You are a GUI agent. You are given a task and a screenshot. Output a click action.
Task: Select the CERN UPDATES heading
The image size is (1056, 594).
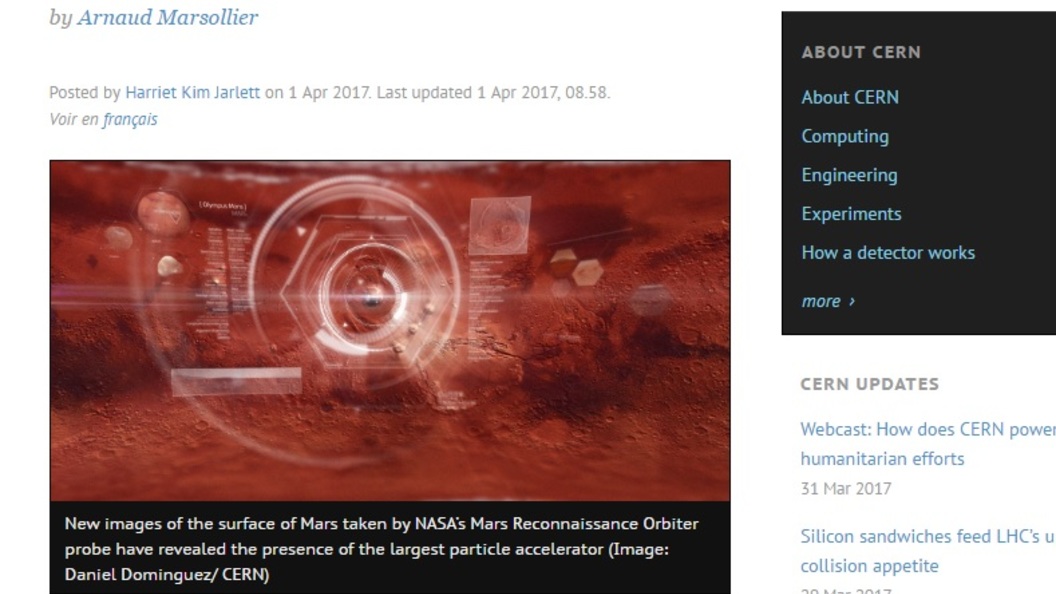pos(869,384)
